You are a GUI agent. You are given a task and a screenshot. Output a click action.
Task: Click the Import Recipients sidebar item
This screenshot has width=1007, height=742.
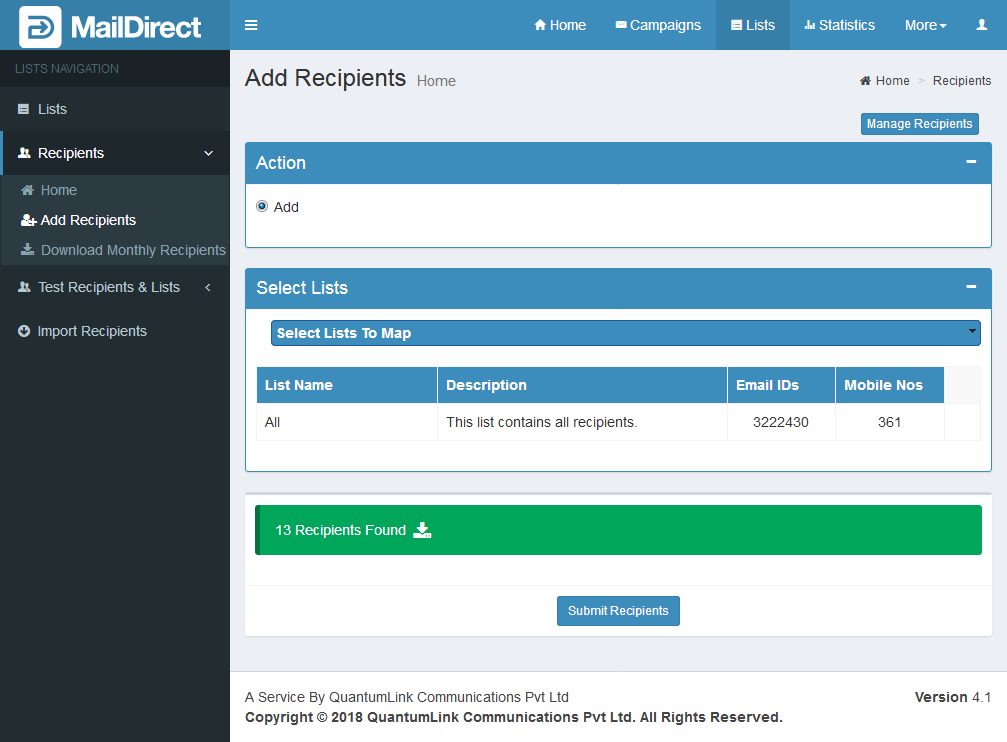(x=92, y=331)
